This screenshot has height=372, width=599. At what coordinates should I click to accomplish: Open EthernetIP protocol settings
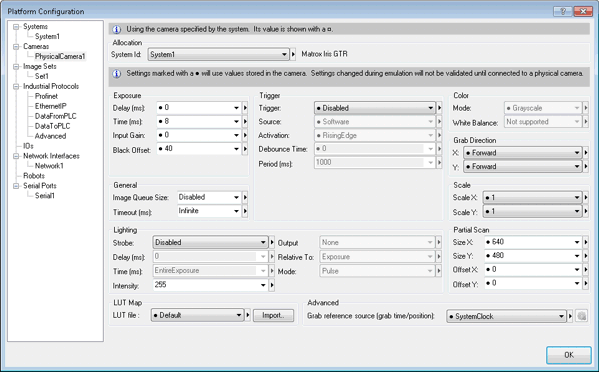(x=50, y=106)
